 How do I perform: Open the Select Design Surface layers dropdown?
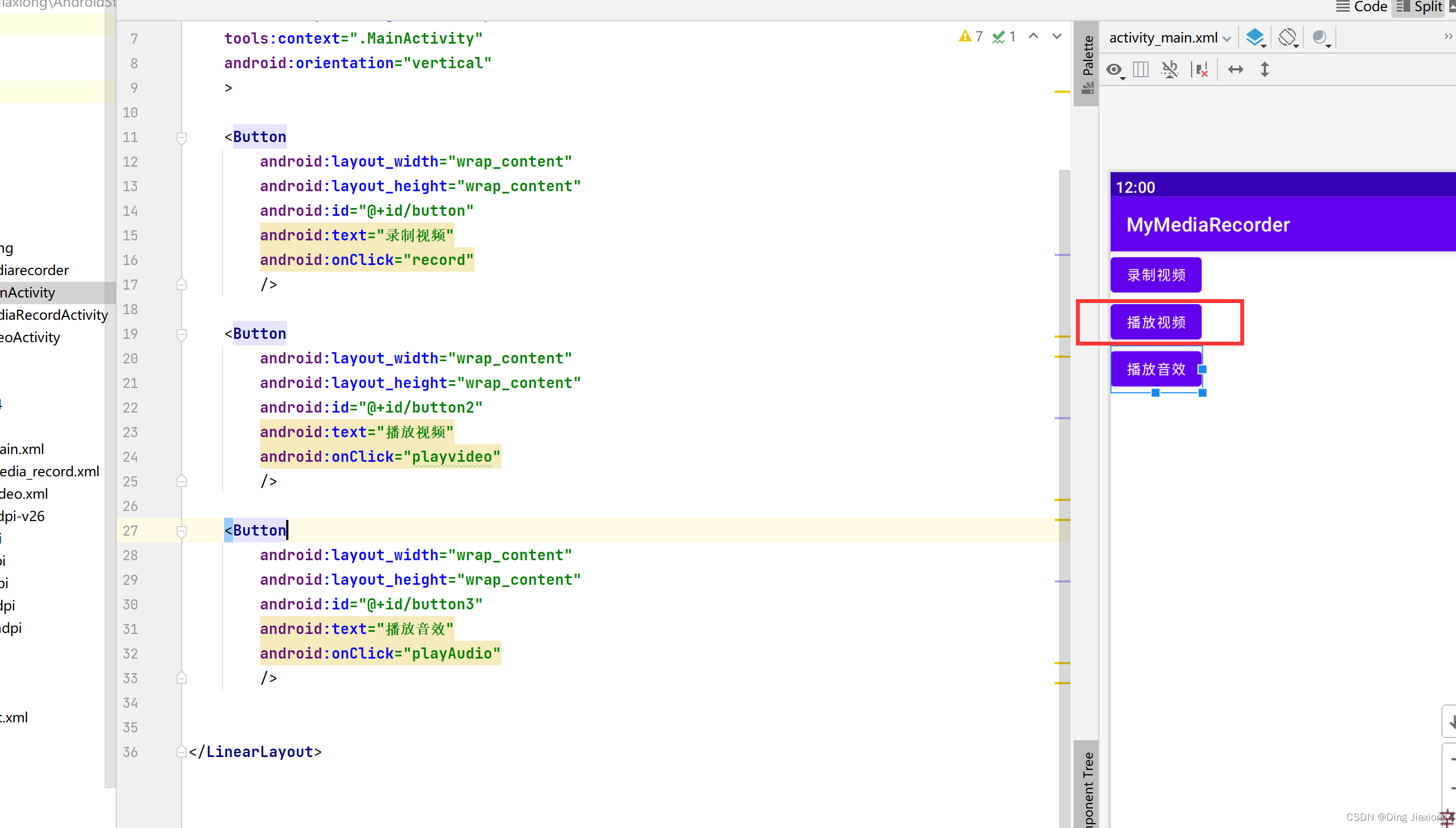1255,37
